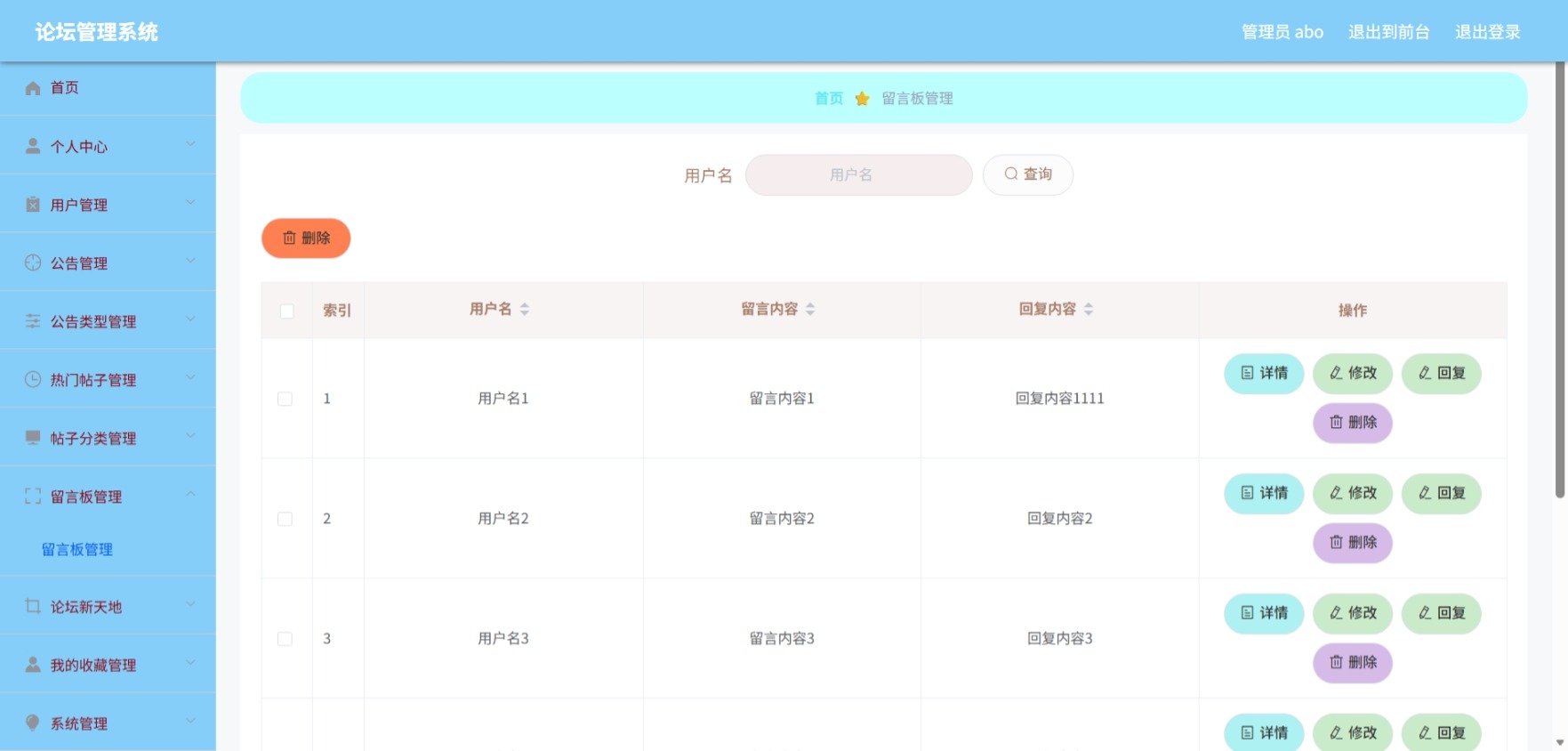Check the checkbox for row 用户名1

click(285, 399)
